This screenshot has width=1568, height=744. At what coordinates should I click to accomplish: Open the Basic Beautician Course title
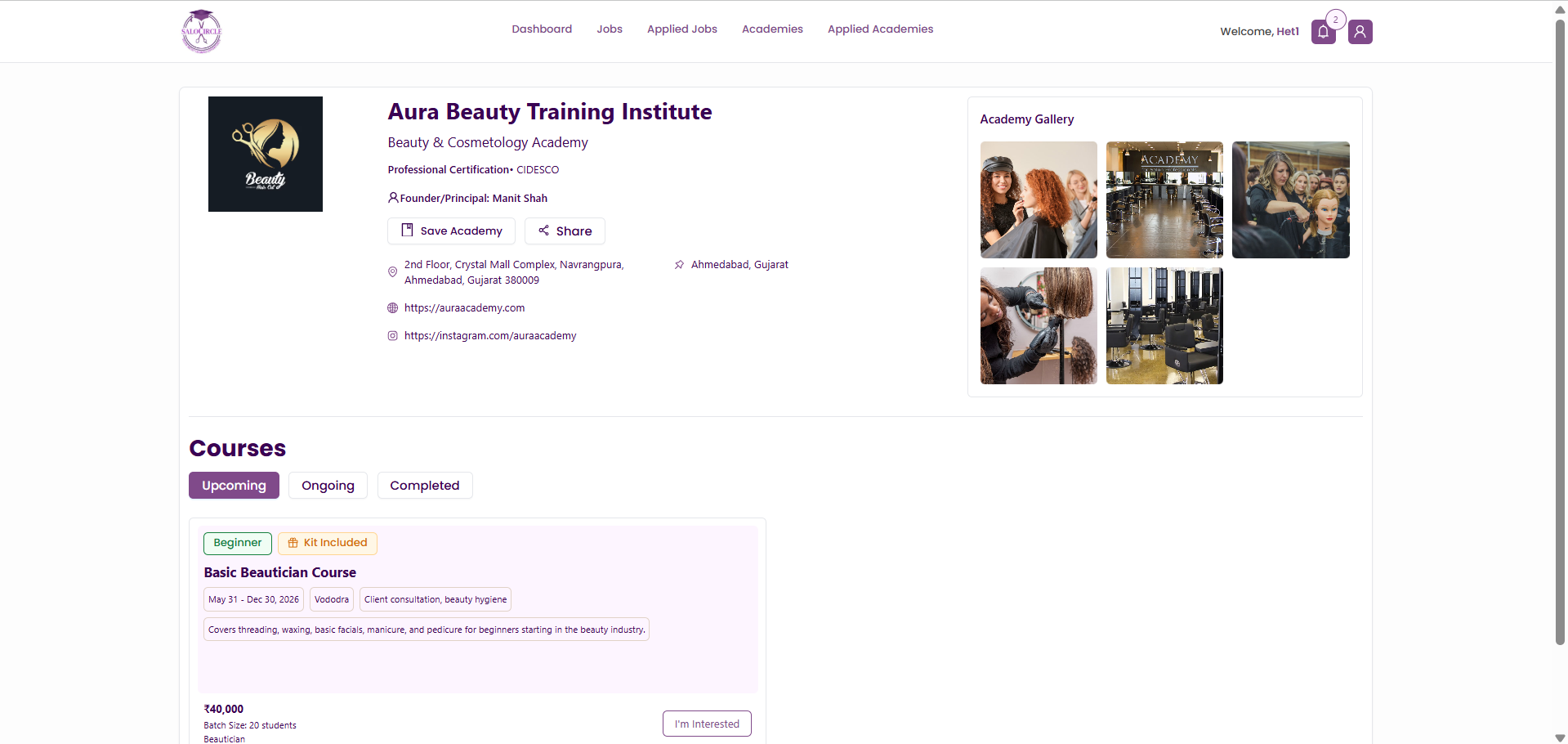coord(280,572)
